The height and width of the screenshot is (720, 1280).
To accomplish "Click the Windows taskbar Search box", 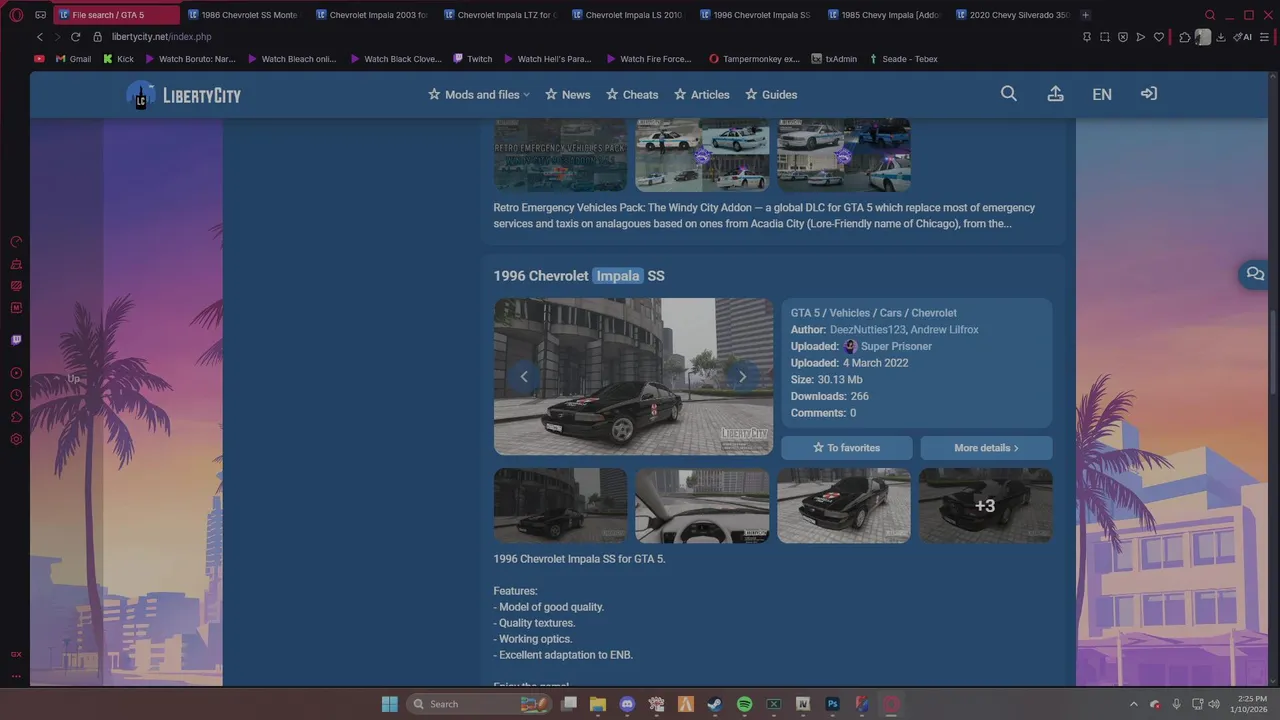I will point(478,704).
